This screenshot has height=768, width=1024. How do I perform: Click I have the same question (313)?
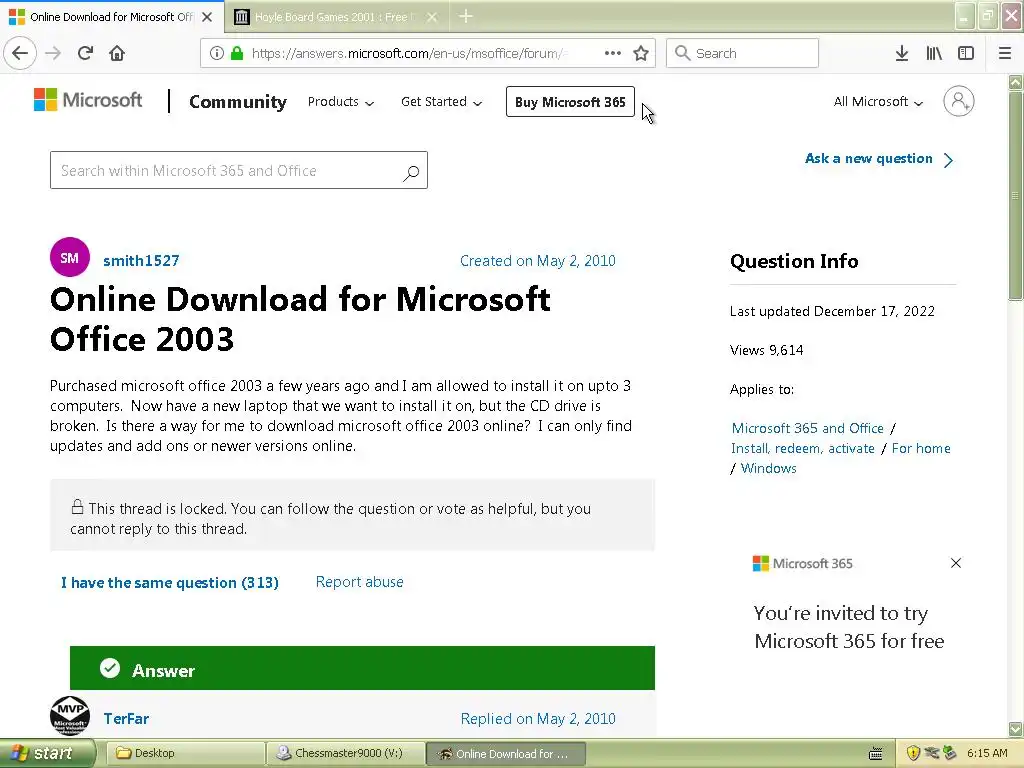tap(170, 583)
